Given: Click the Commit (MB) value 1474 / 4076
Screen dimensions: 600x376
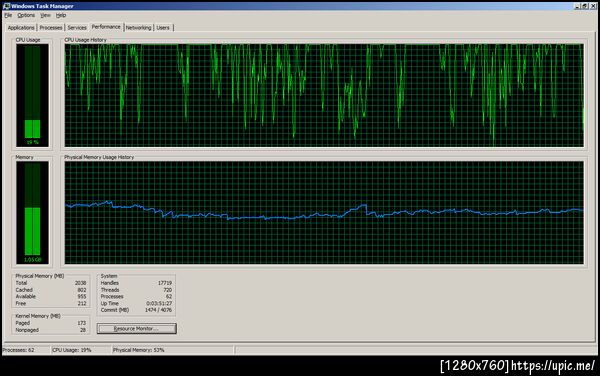Looking at the screenshot, I should pyautogui.click(x=158, y=310).
